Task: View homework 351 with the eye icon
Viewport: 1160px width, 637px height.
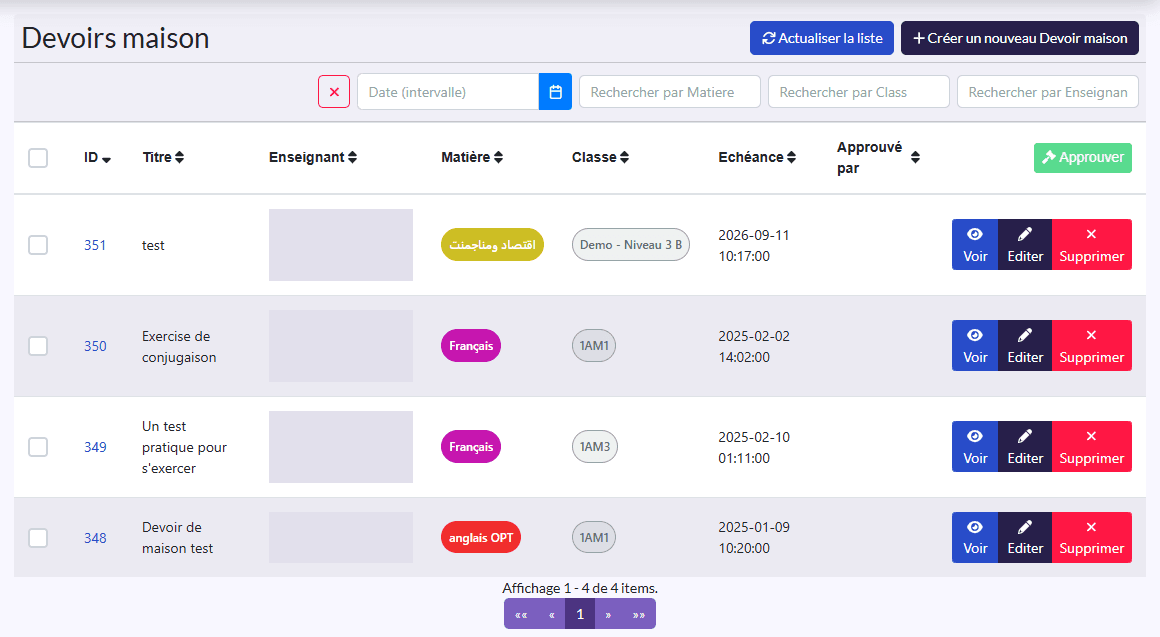Action: [974, 244]
